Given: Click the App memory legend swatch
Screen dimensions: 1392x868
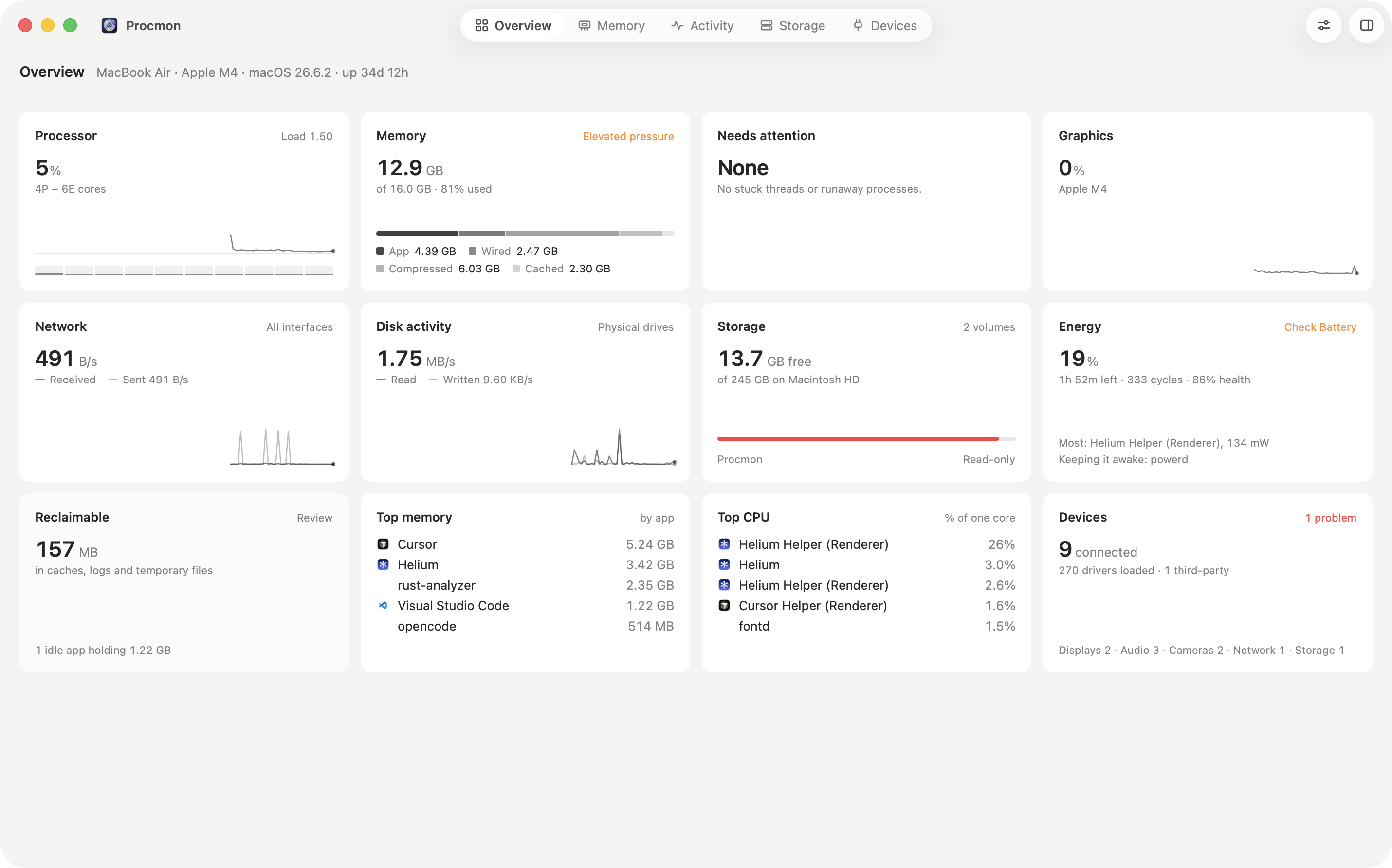Looking at the screenshot, I should tap(380, 251).
